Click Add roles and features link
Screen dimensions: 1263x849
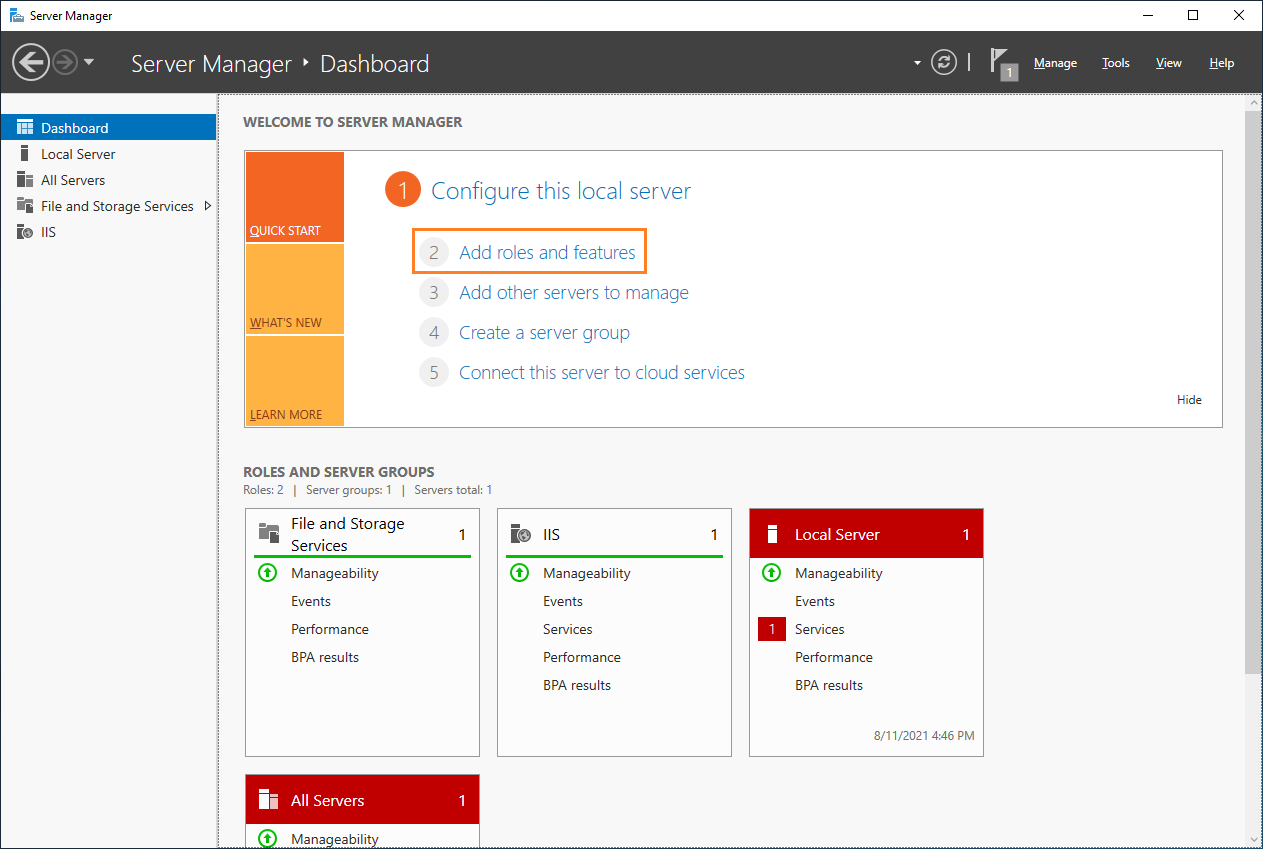[547, 252]
